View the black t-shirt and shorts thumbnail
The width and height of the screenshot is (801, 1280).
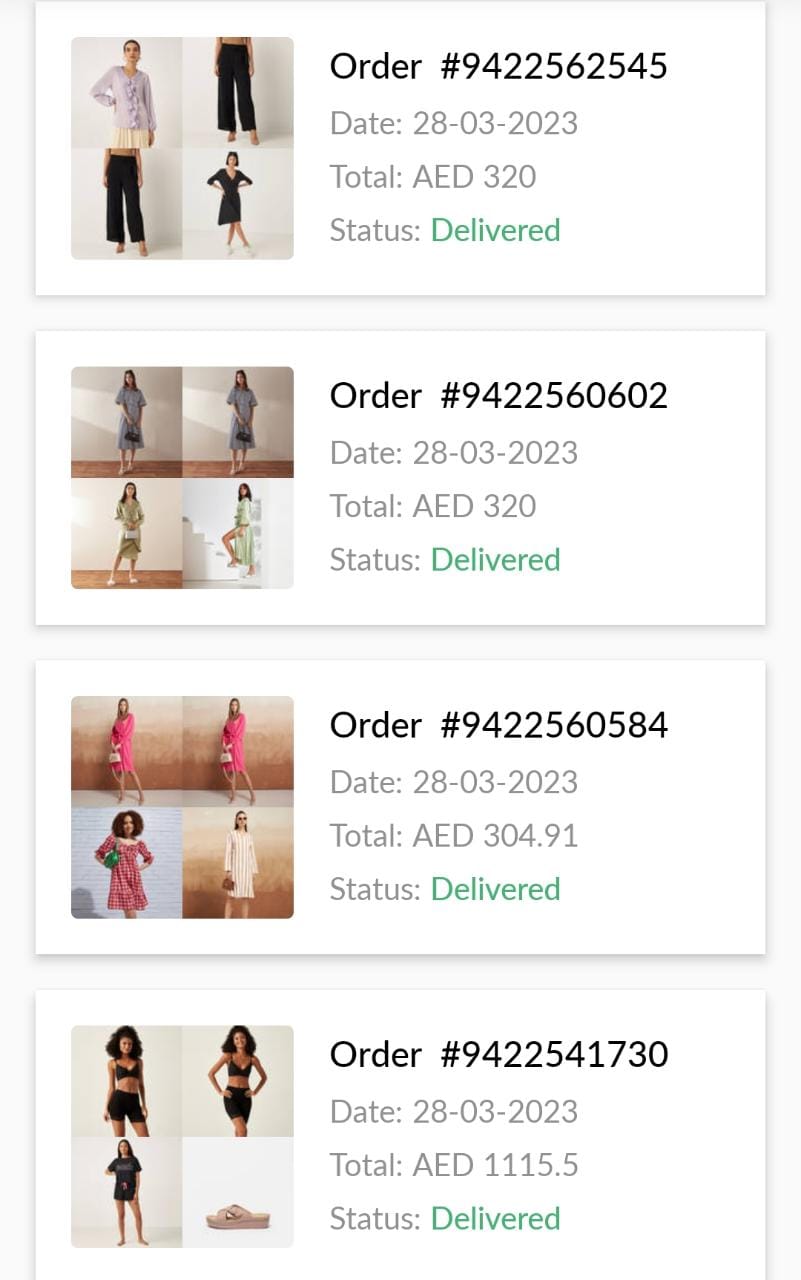pyautogui.click(x=126, y=1192)
